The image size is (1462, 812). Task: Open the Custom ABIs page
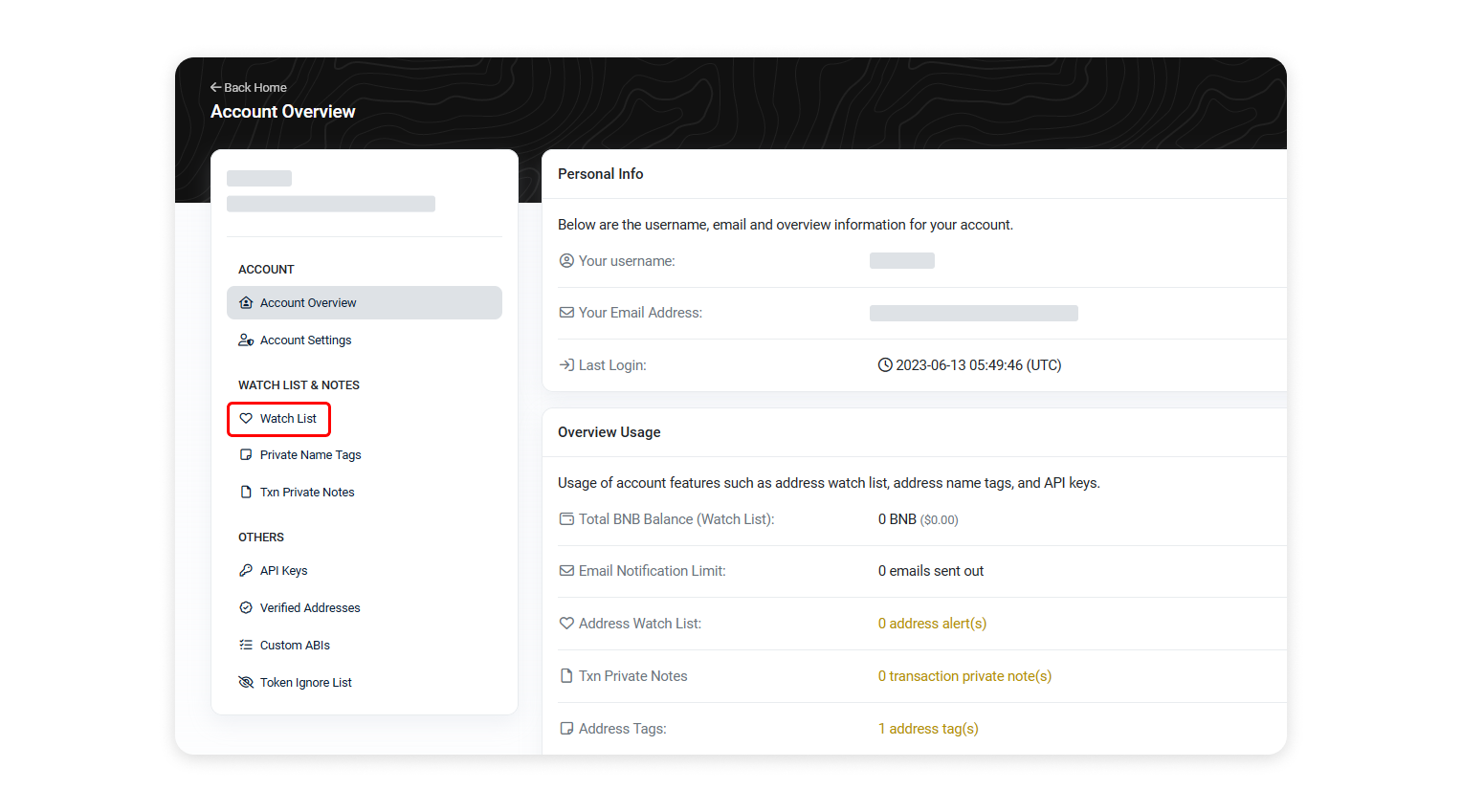(365, 645)
